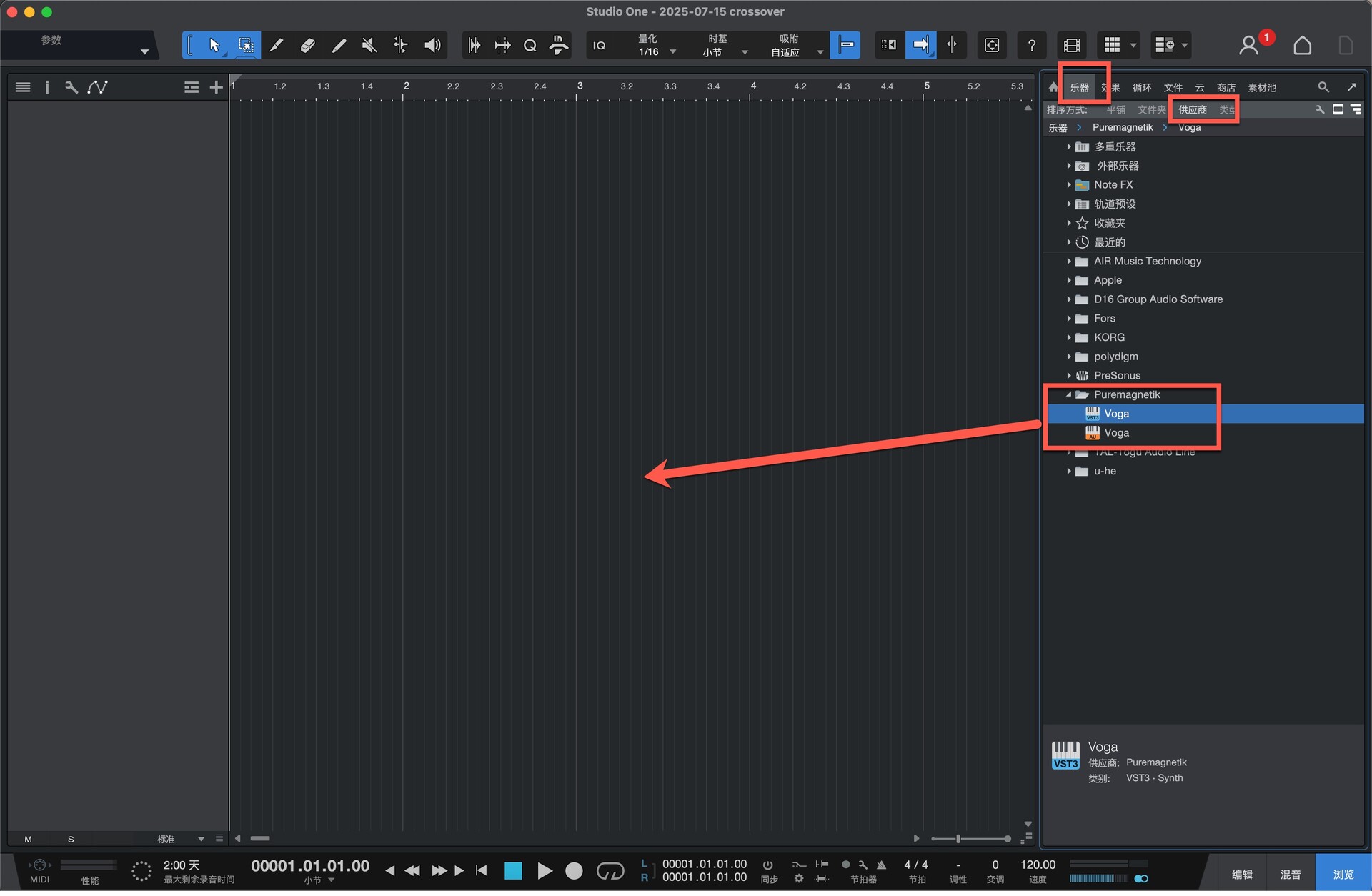Screen dimensions: 1372x896
Task: Select the Paint (pencil) tool
Action: 339,46
